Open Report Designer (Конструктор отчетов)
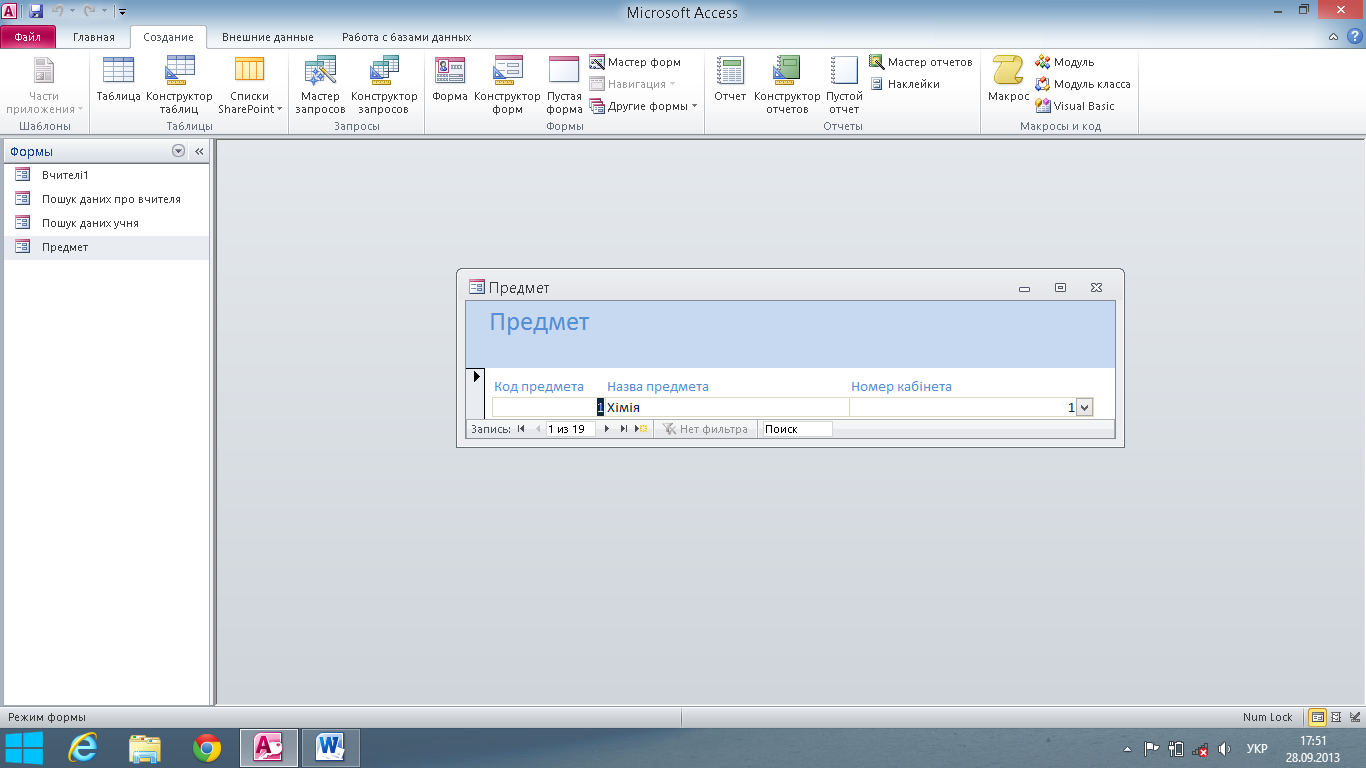This screenshot has width=1366, height=768. point(787,85)
